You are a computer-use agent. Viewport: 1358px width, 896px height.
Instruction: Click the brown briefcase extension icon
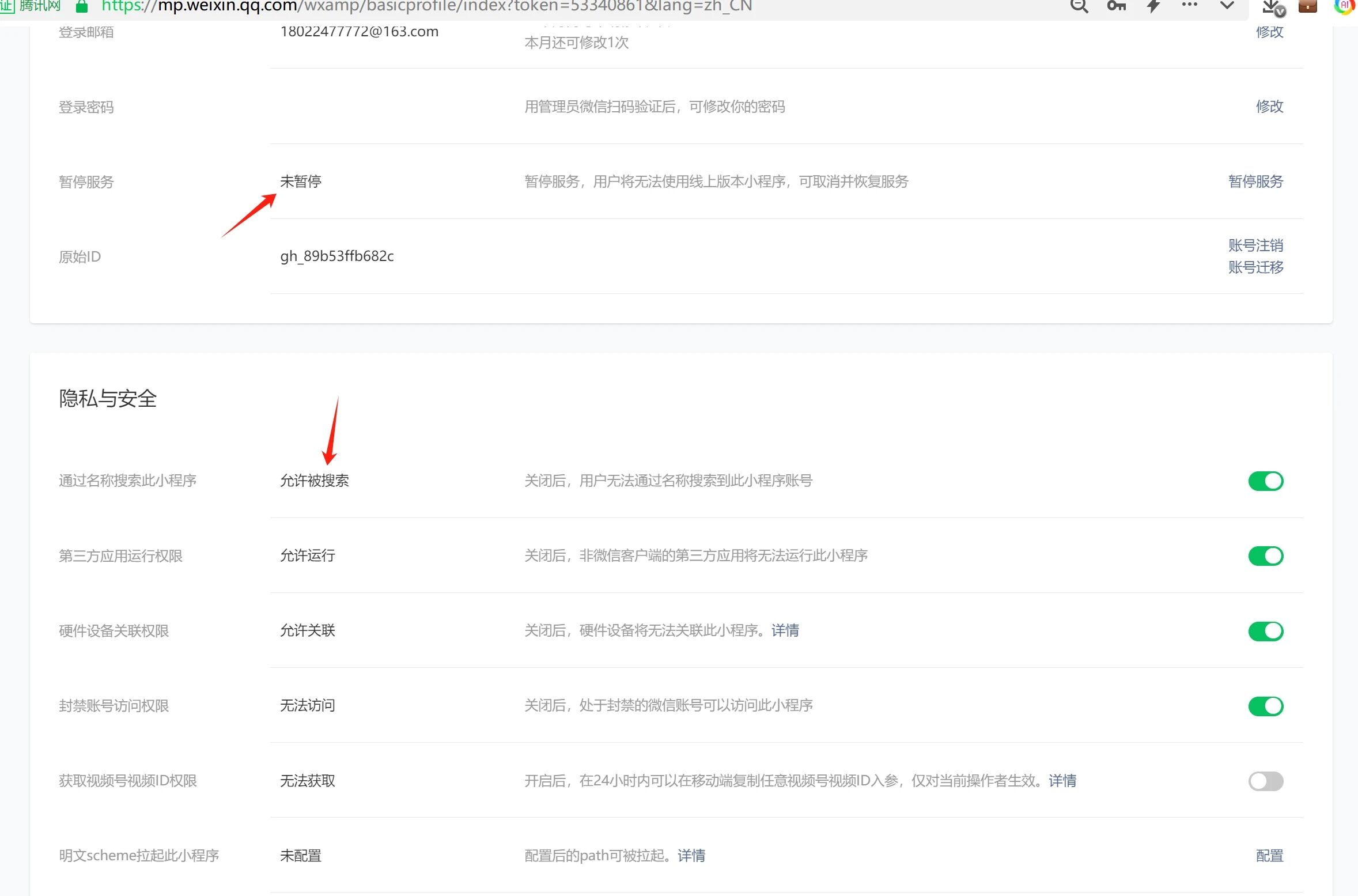click(x=1308, y=6)
